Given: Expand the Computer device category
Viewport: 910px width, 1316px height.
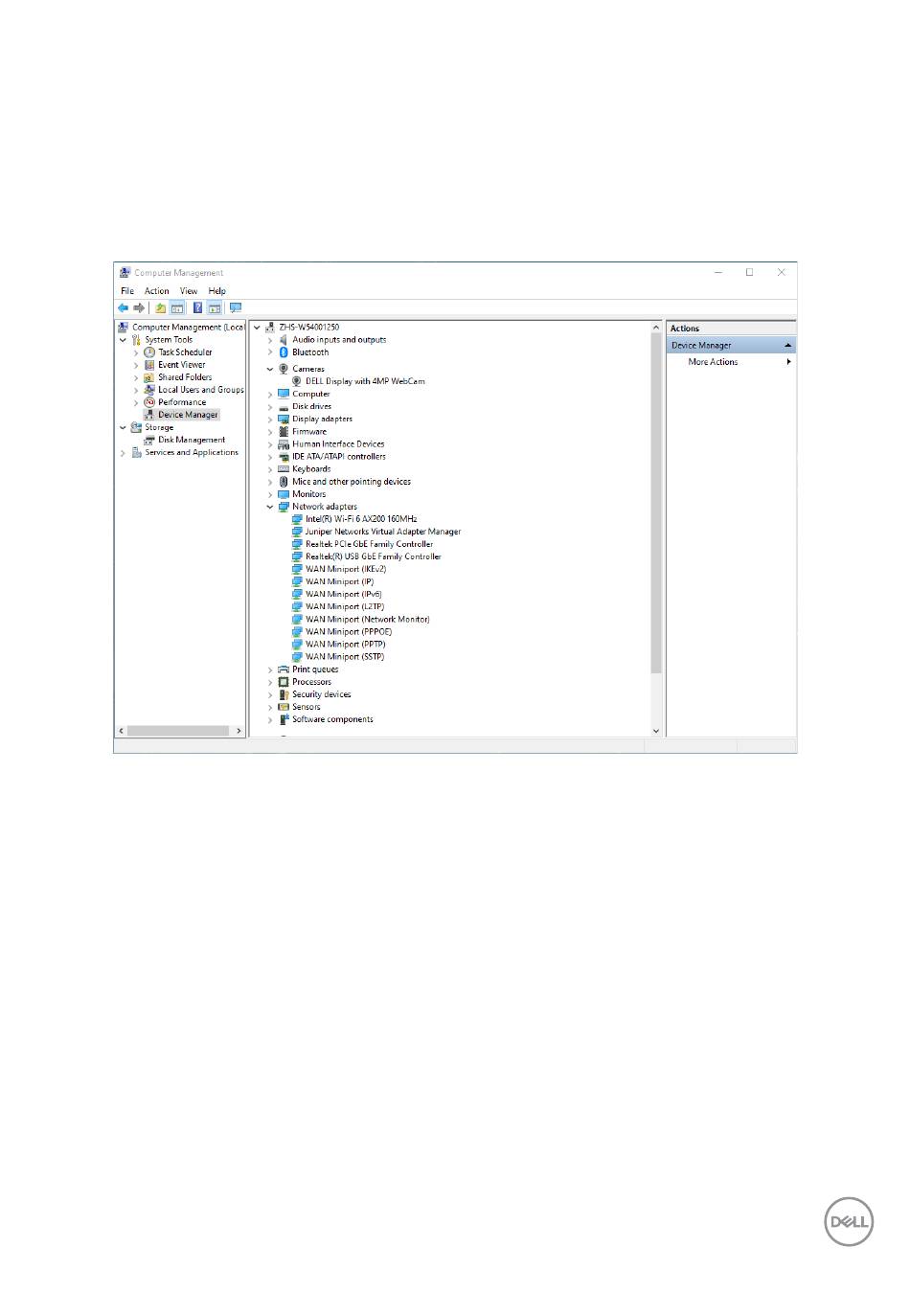Looking at the screenshot, I should pyautogui.click(x=270, y=395).
